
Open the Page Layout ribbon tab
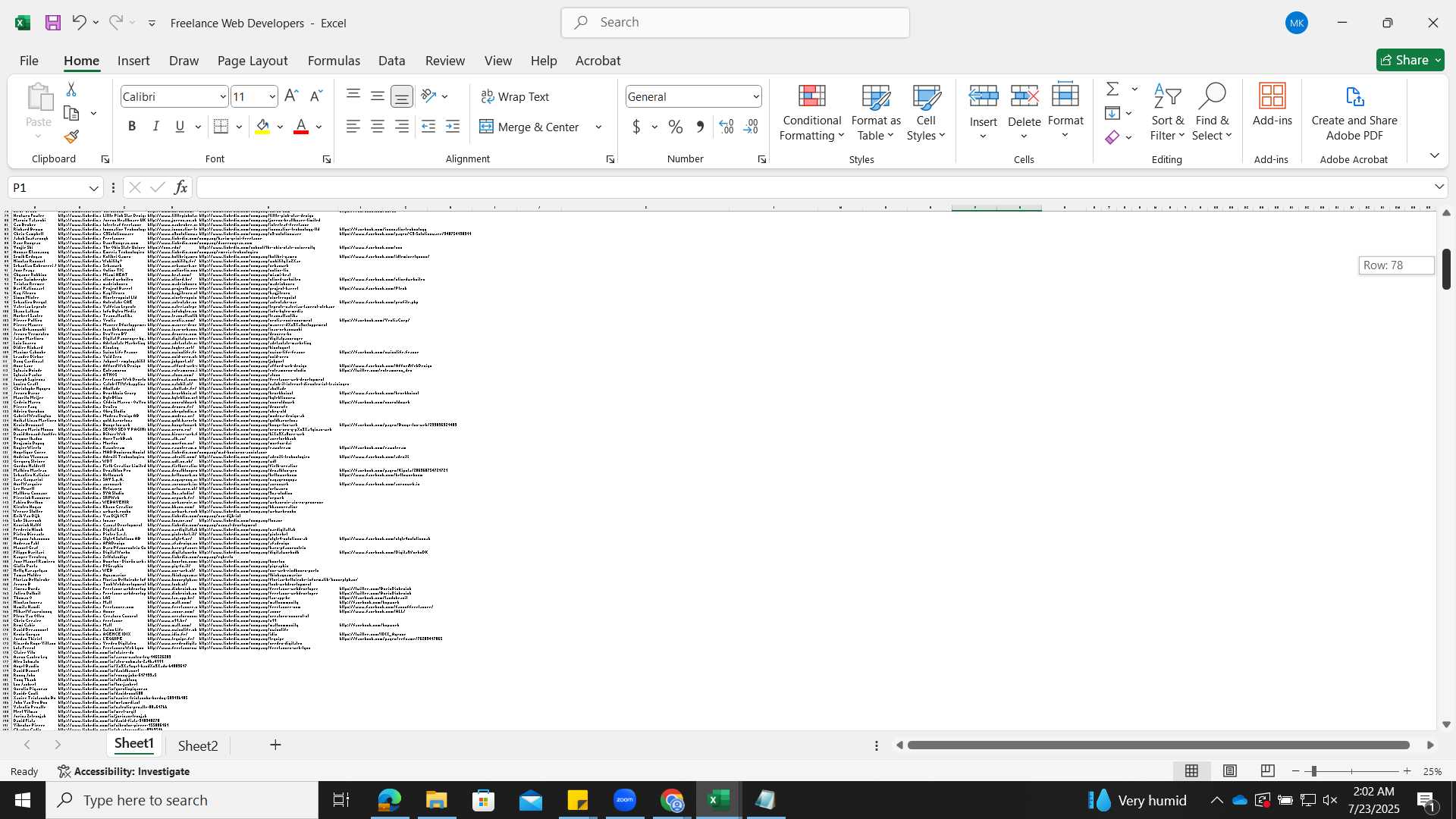(253, 61)
